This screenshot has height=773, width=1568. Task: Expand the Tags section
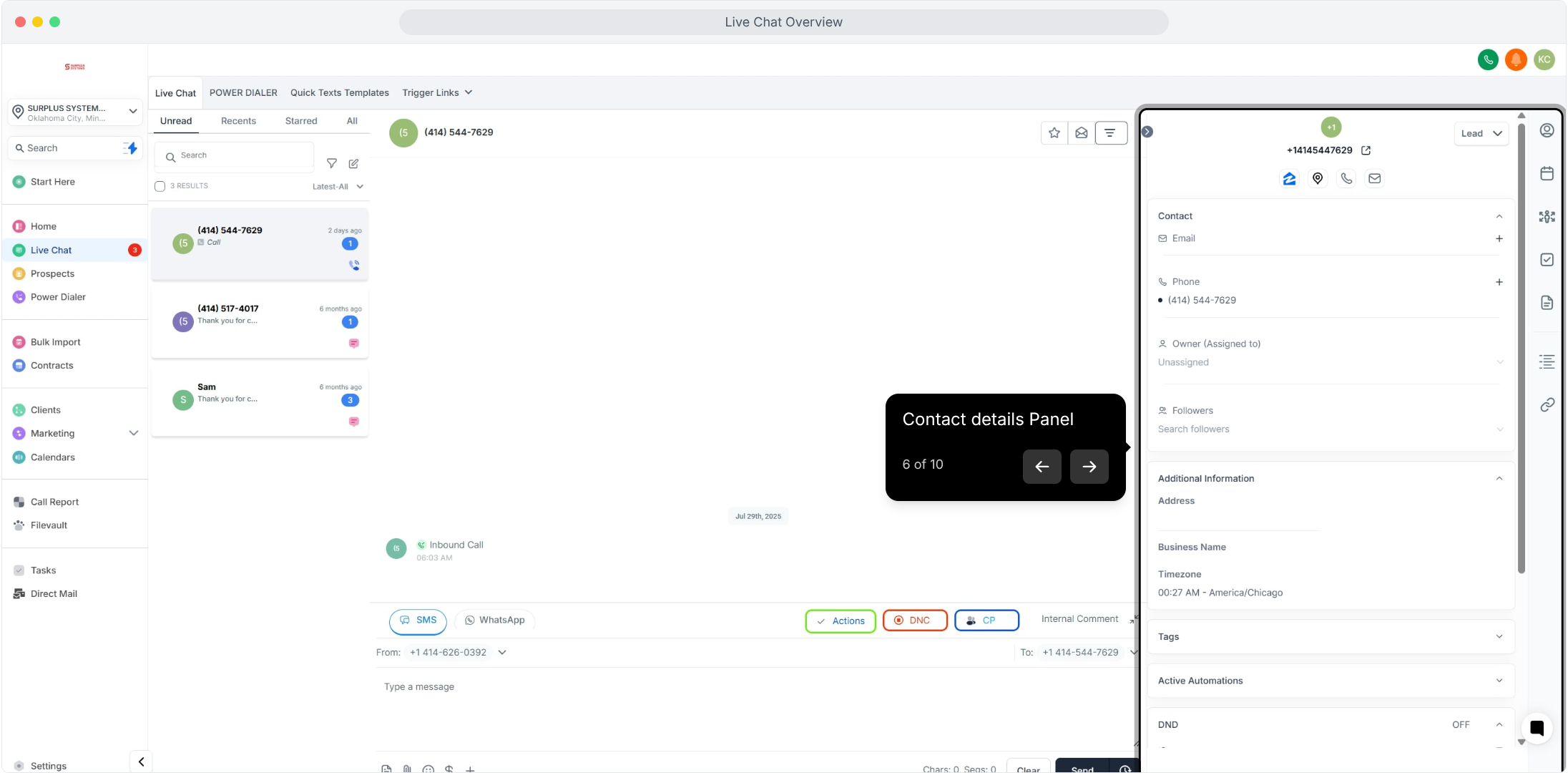1331,637
